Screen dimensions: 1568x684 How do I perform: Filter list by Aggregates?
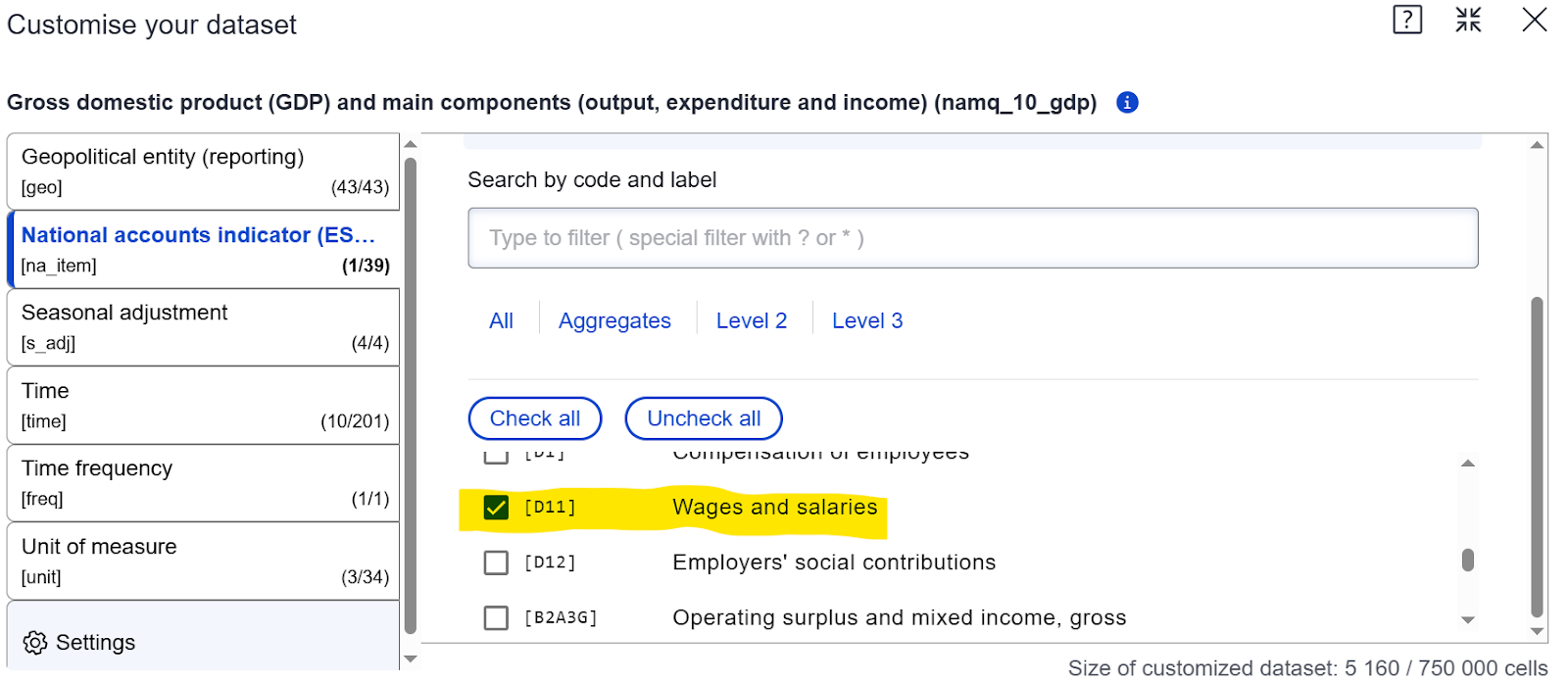tap(614, 320)
